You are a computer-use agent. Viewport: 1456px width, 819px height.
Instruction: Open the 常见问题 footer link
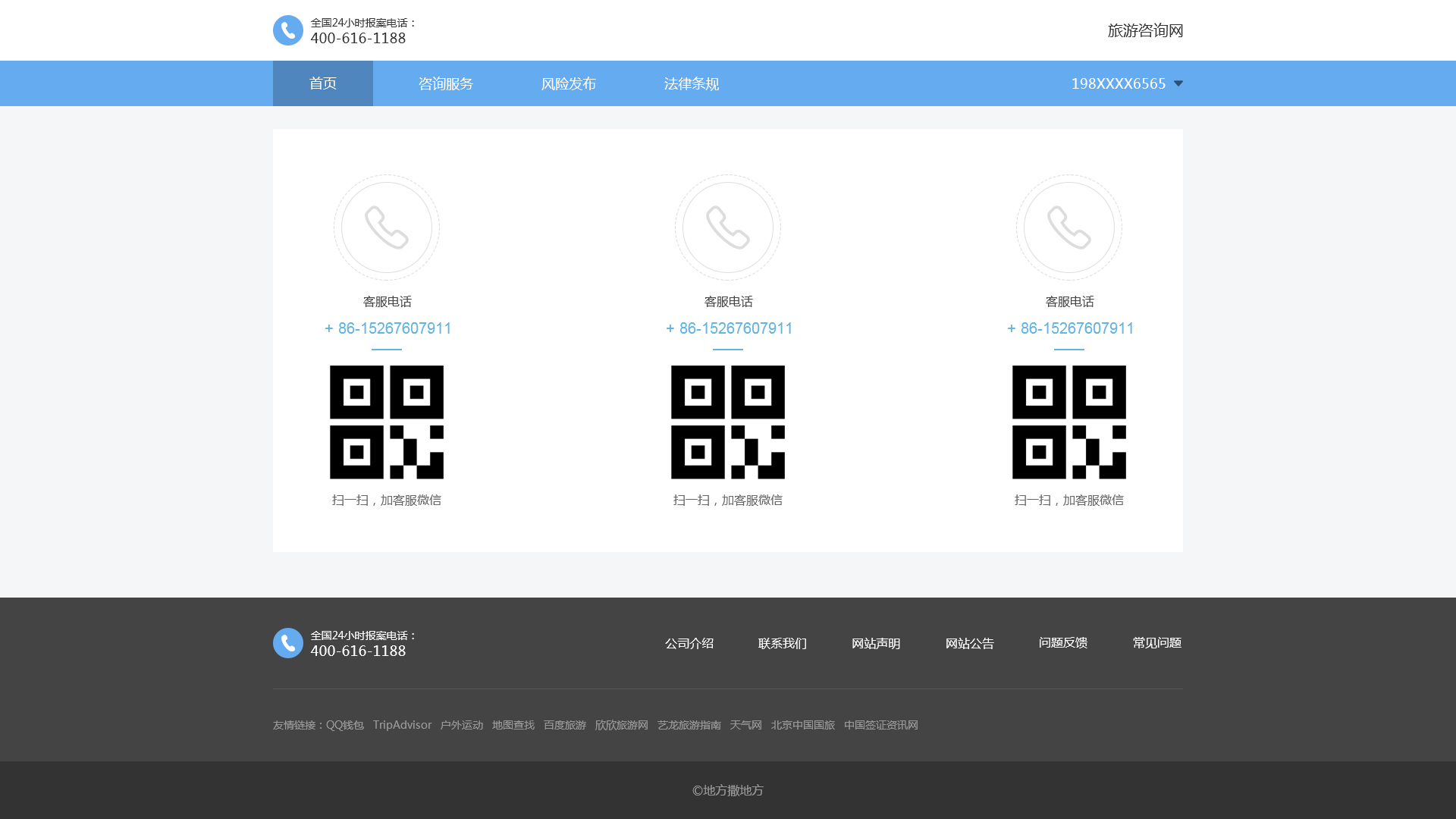[1157, 643]
